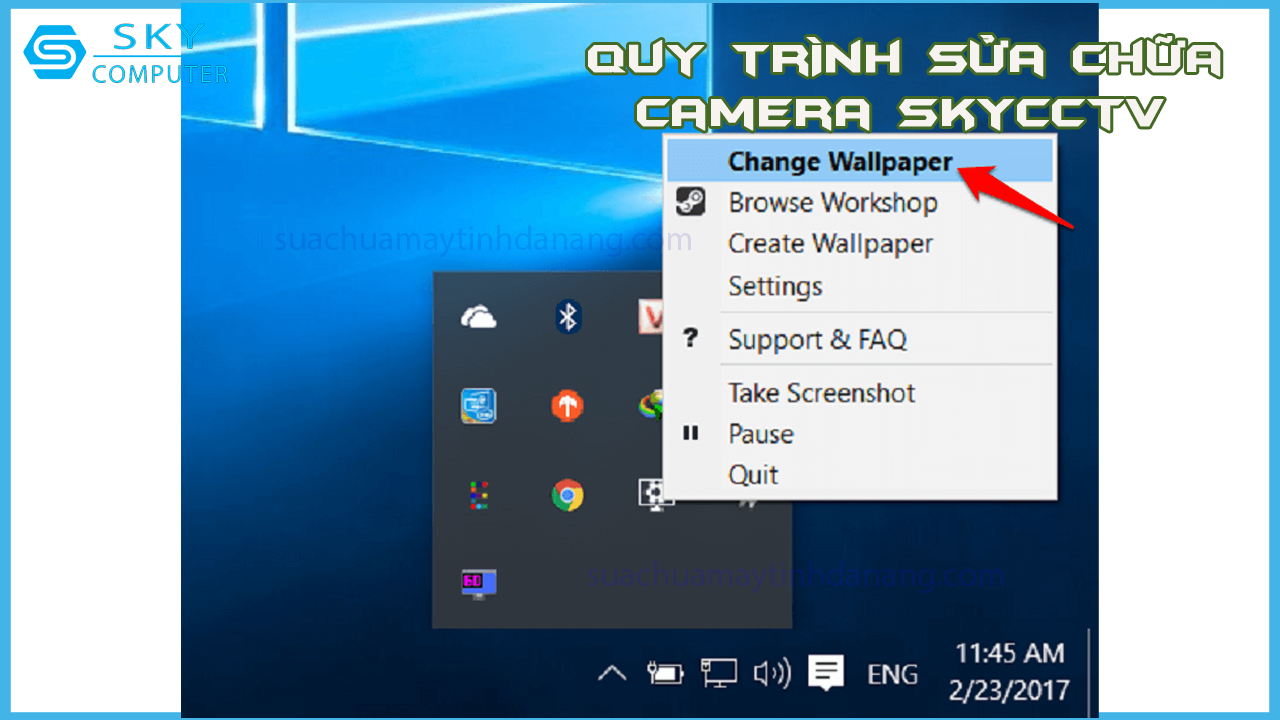Open Settings from the context menu
Image resolution: width=1280 pixels, height=720 pixels.
[775, 286]
